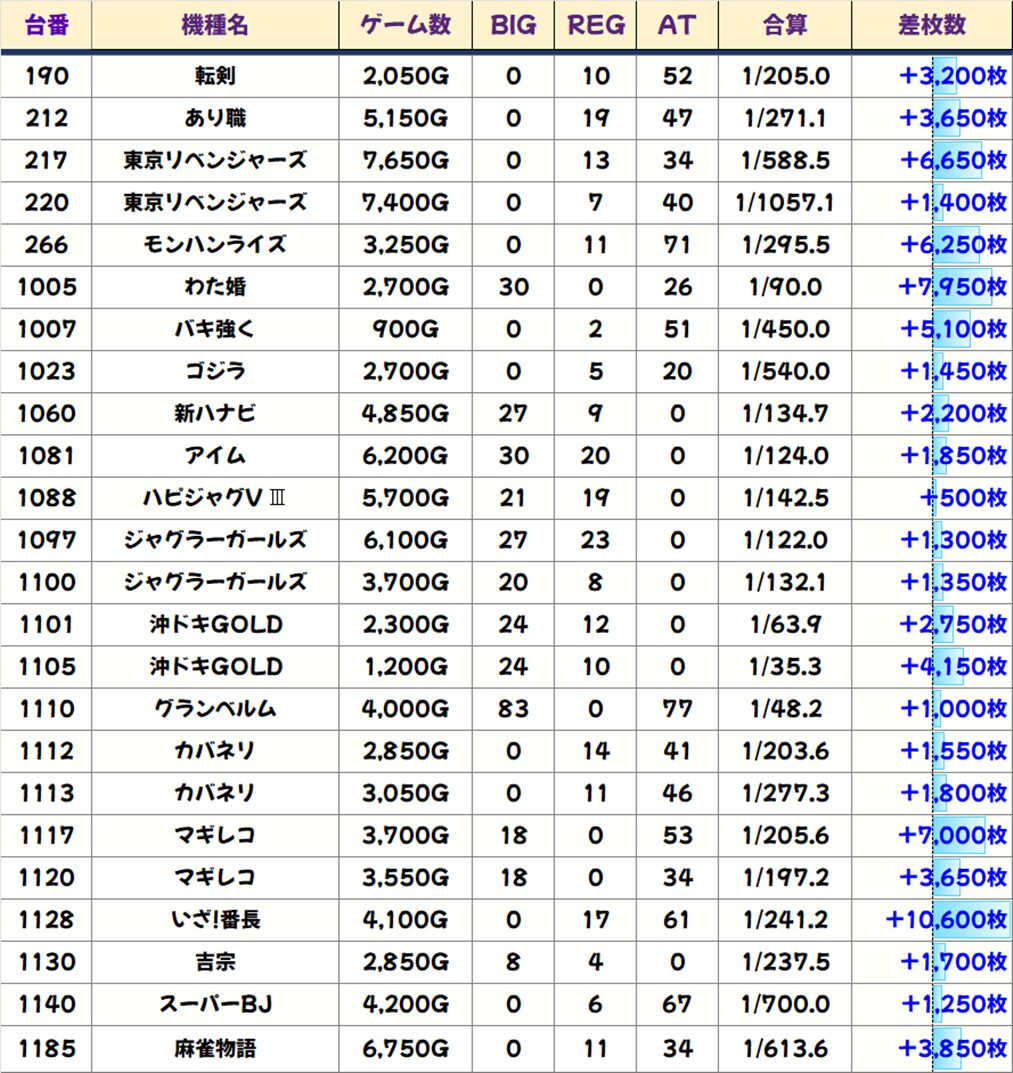Select the ゲーム数 column header
The width and height of the screenshot is (1013, 1073).
405,26
